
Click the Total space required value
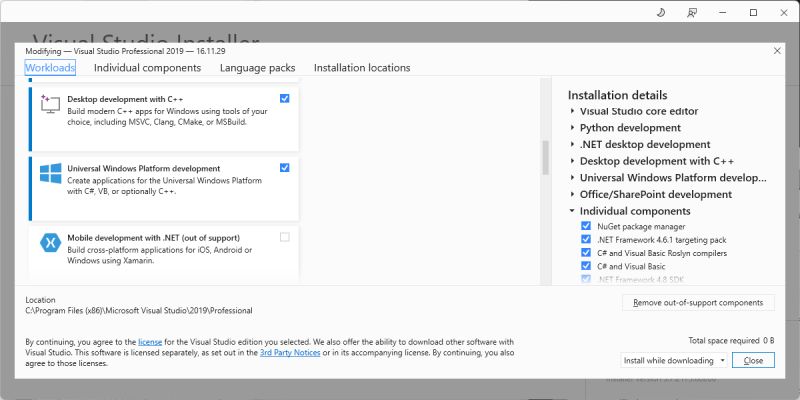point(768,340)
